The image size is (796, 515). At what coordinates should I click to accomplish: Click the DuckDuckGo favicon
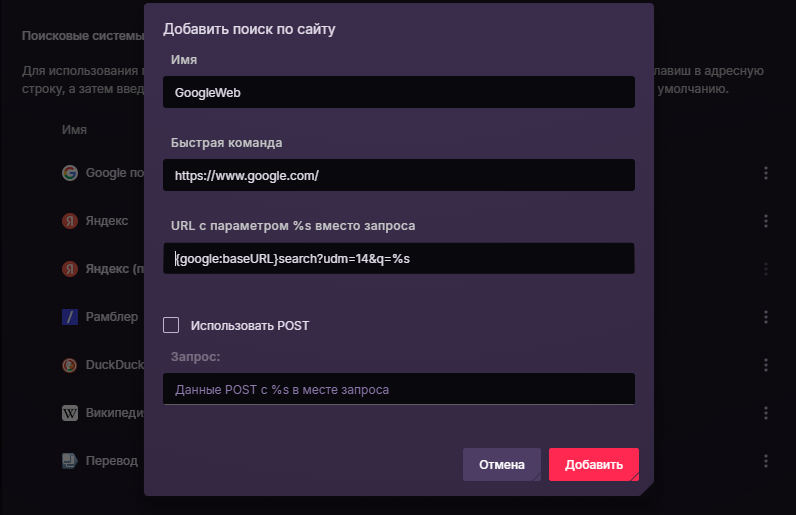[70, 365]
